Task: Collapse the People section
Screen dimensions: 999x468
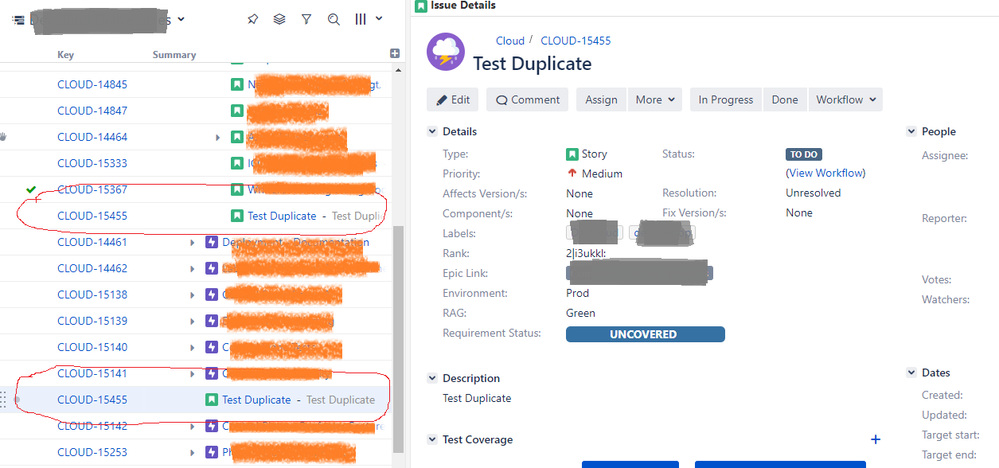Action: point(911,132)
